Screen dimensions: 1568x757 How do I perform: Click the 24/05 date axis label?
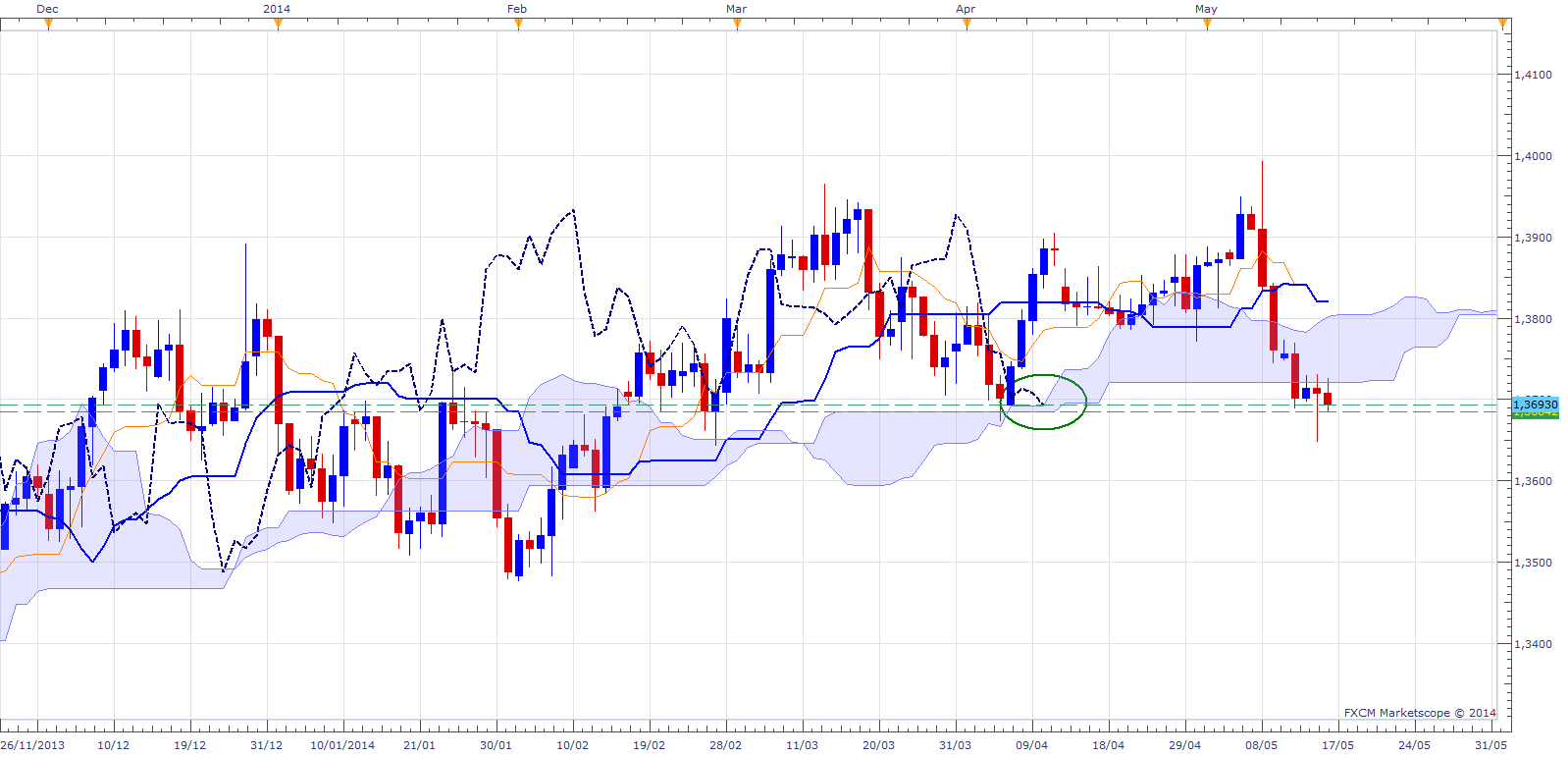pyautogui.click(x=1414, y=745)
